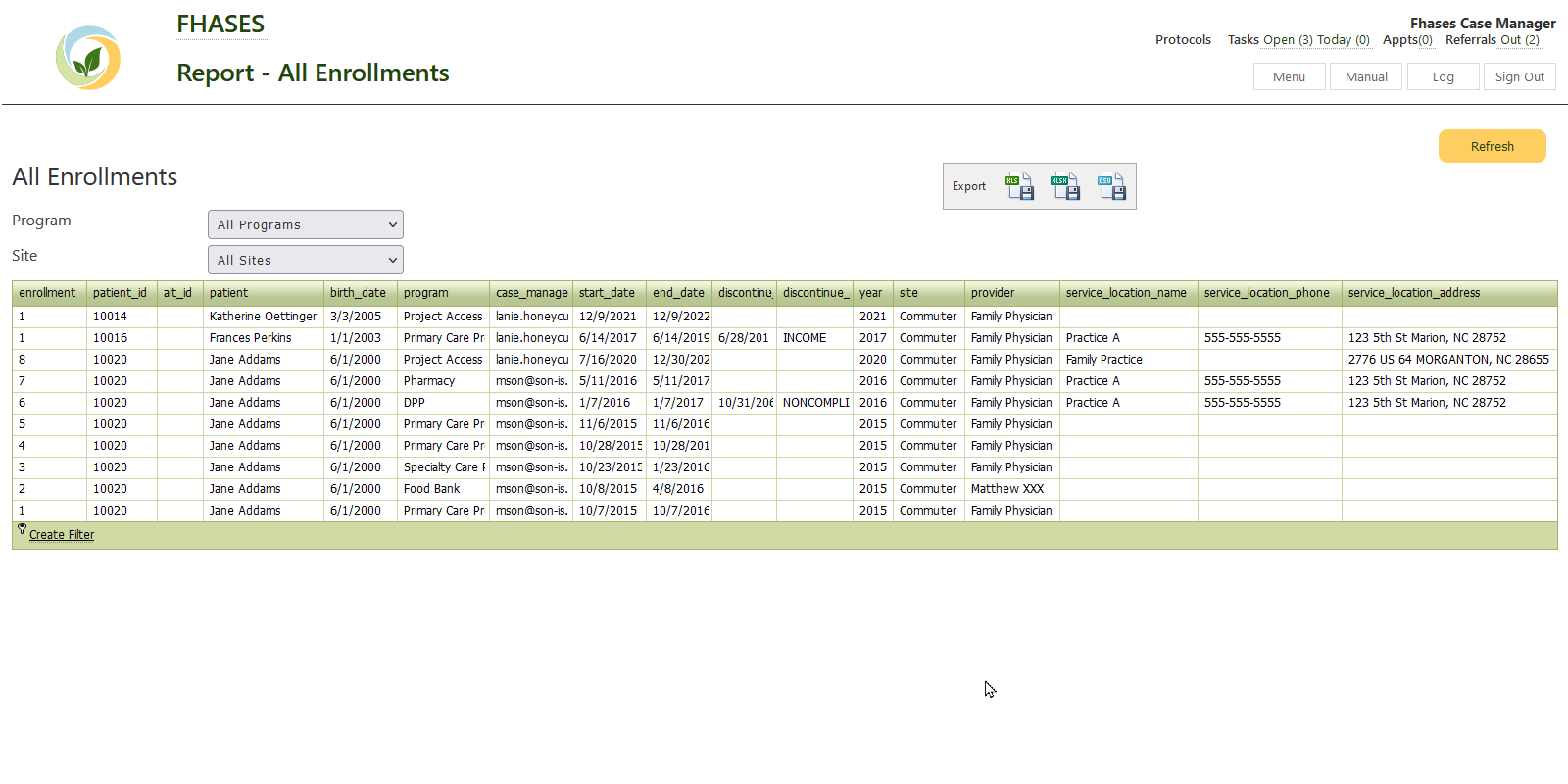Open the Log button
Viewport: 1568px width, 784px height.
(1443, 76)
